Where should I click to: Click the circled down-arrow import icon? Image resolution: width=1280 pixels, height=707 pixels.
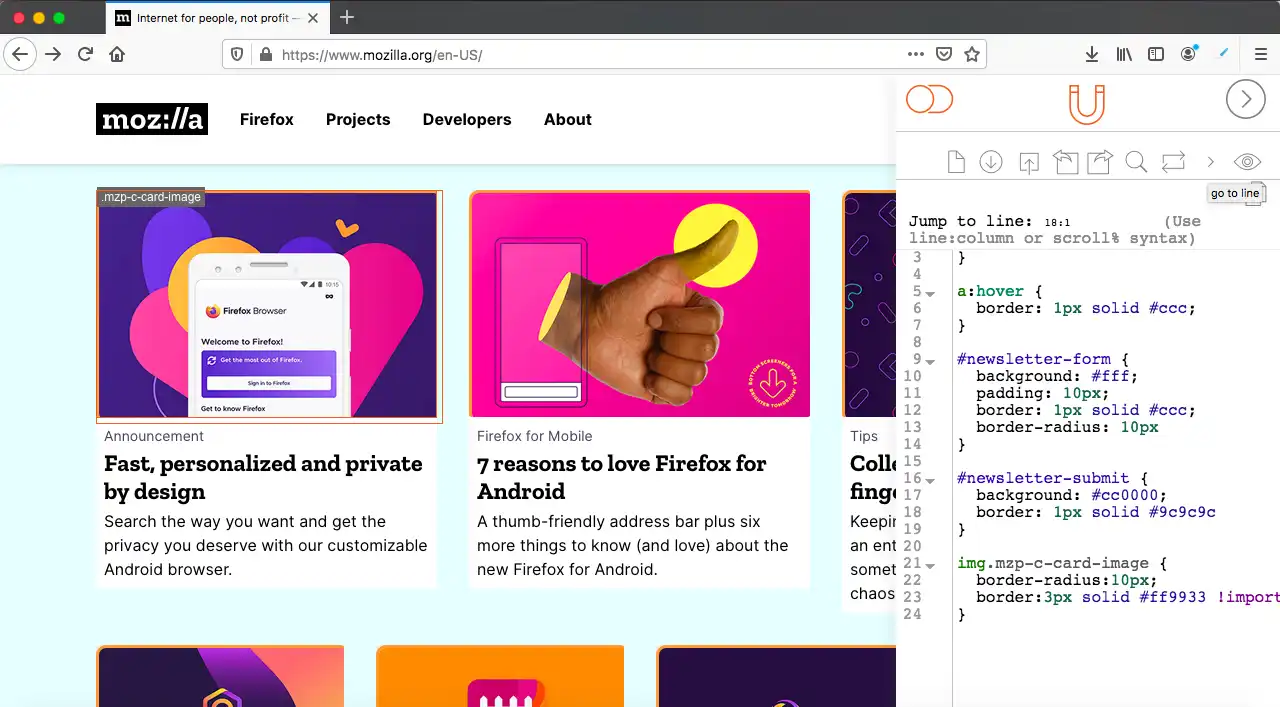(991, 162)
